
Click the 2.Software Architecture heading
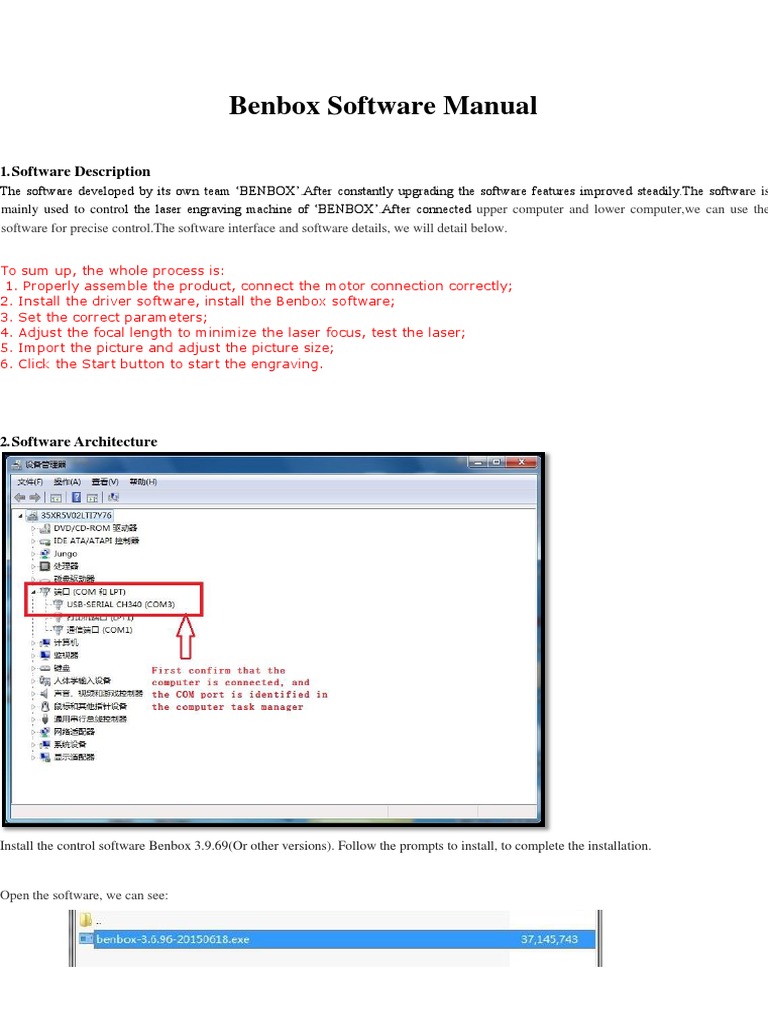[78, 441]
